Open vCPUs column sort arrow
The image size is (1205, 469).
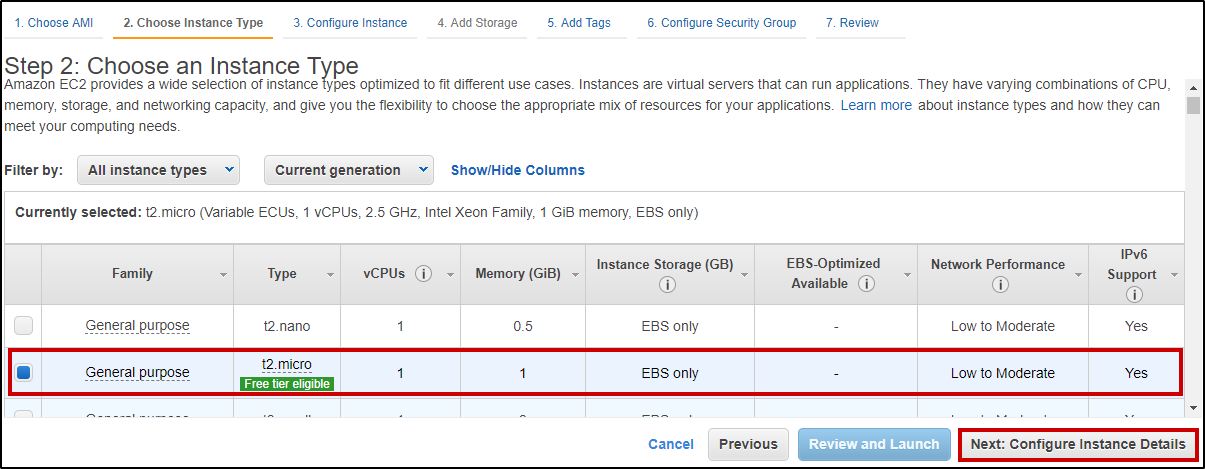450,275
